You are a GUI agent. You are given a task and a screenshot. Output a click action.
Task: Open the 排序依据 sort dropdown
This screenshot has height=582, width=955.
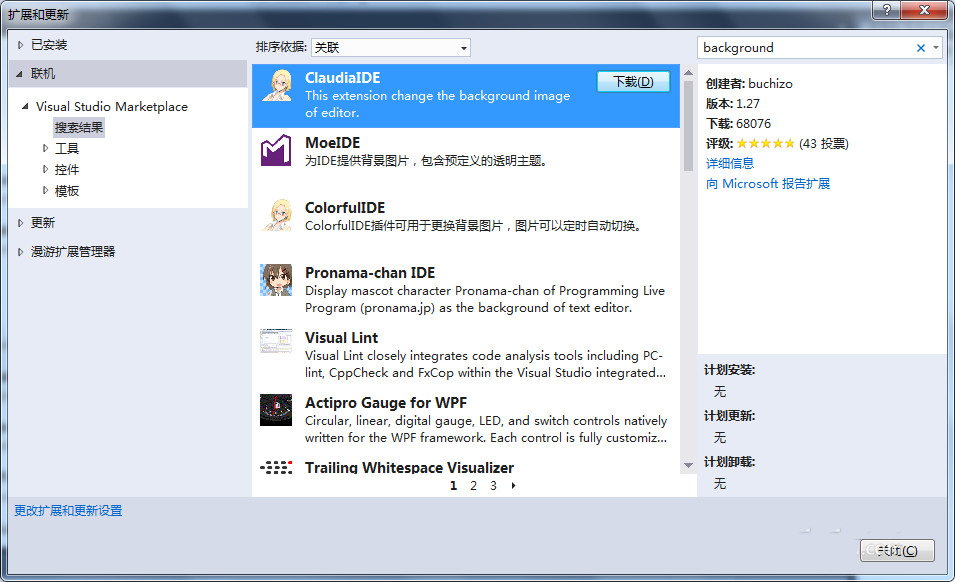point(390,47)
